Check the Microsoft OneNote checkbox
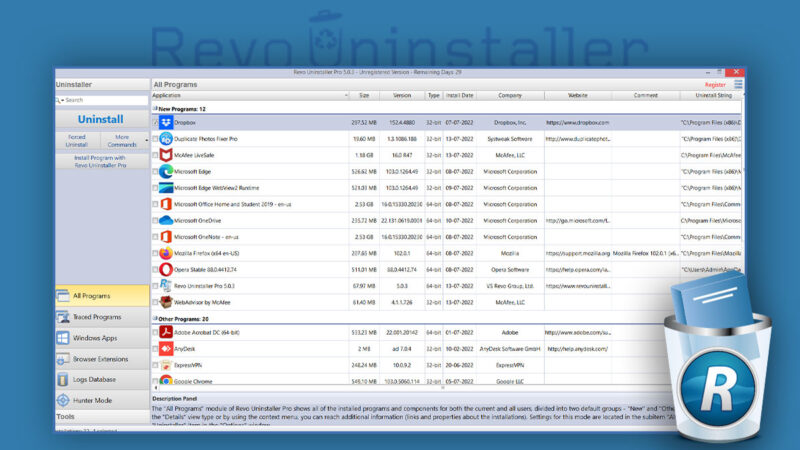 coord(155,237)
